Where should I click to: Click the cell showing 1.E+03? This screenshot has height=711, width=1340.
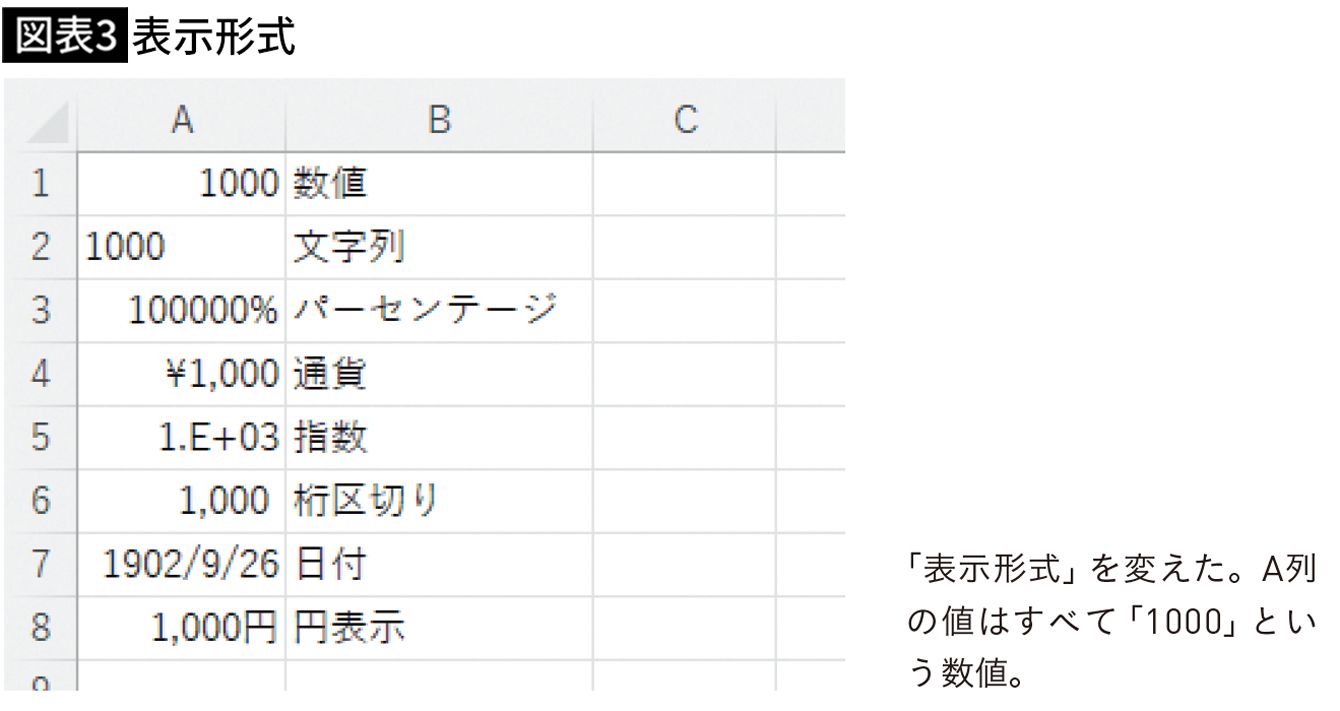pyautogui.click(x=181, y=438)
